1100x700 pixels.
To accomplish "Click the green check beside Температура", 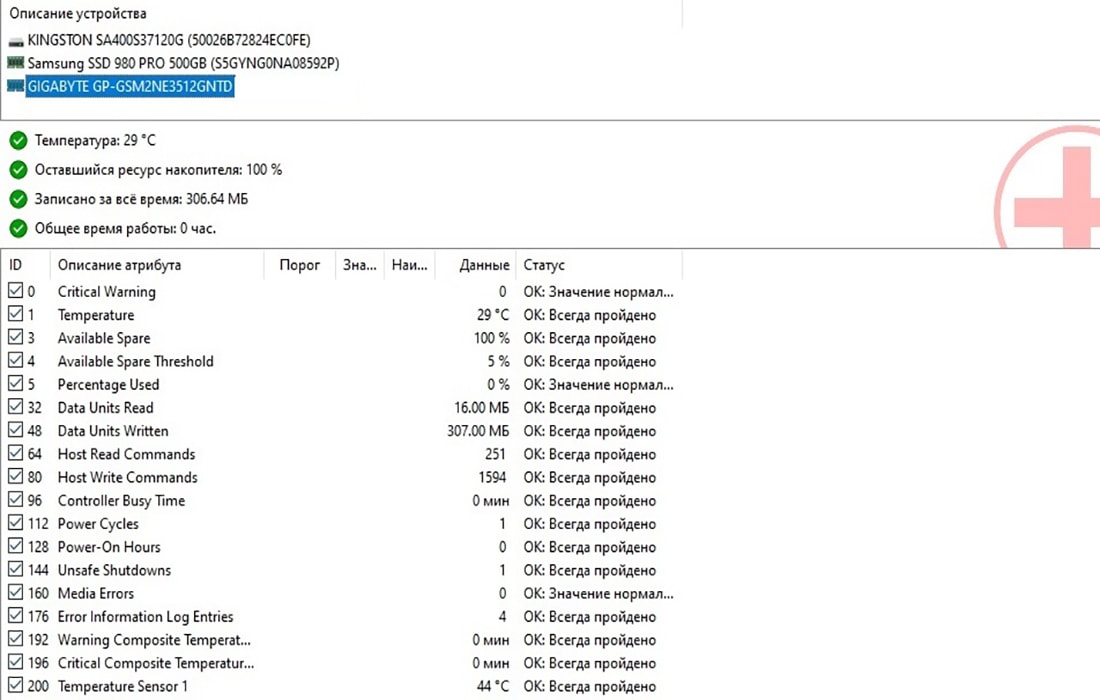I will (x=18, y=141).
